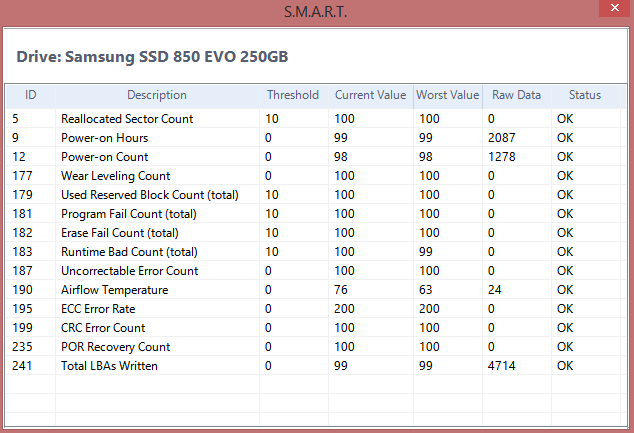This screenshot has height=433, width=634.
Task: Click the Drive: Samsung SSD 850 EVO heading
Action: coord(152,57)
